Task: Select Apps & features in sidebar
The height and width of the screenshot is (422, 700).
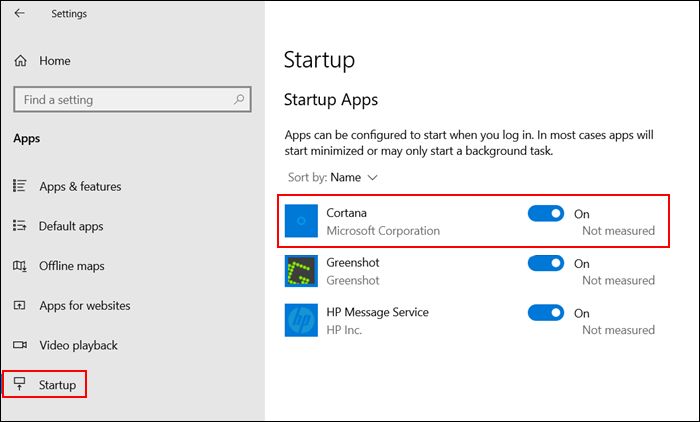Action: (x=80, y=186)
